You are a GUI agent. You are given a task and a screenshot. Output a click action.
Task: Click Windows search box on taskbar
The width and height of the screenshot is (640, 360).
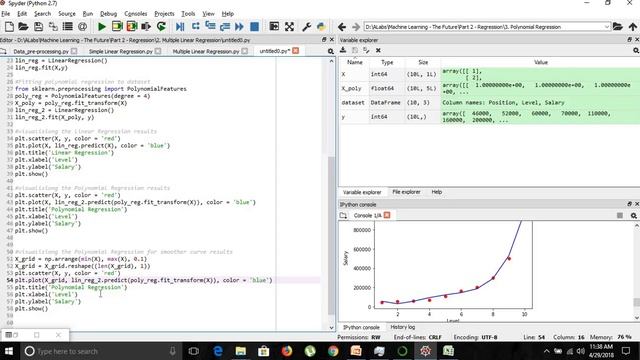pos(100,351)
